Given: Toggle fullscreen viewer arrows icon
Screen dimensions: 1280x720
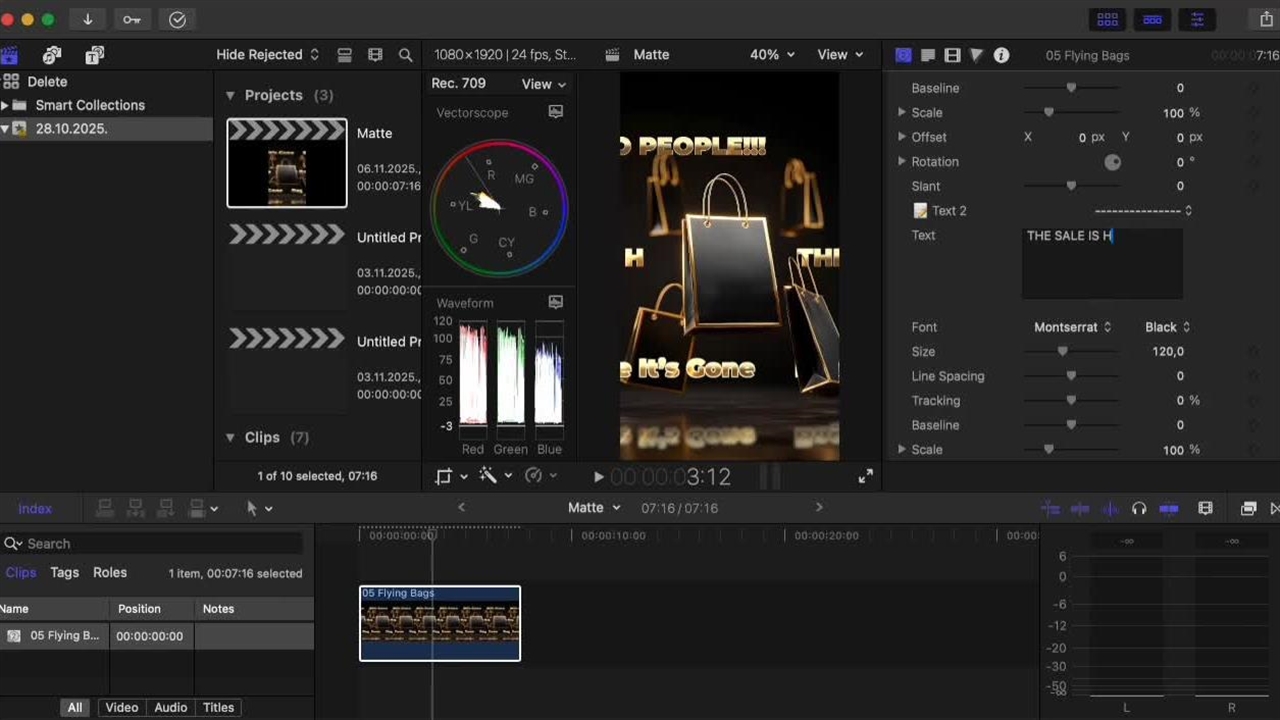Looking at the screenshot, I should coord(866,477).
